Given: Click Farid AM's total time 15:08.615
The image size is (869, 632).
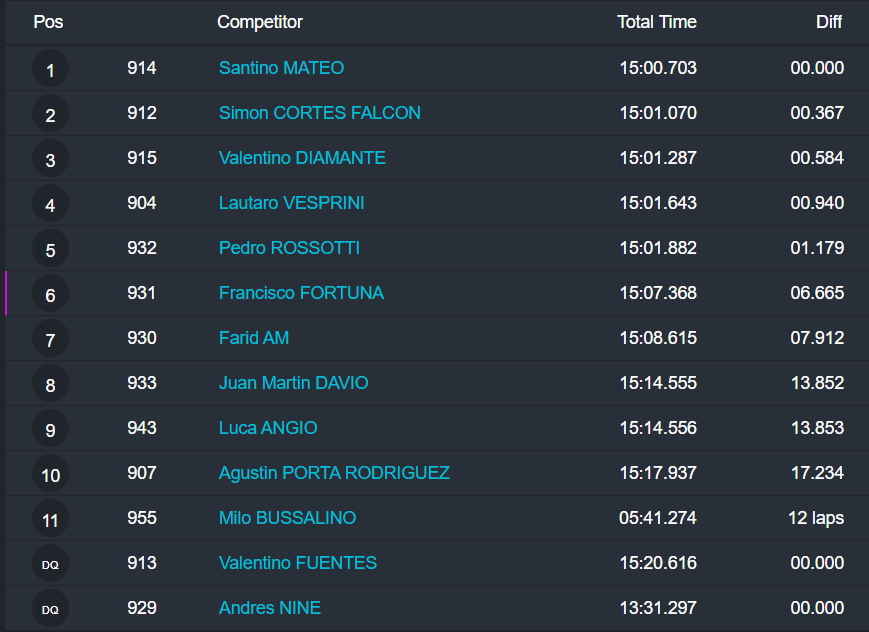Looking at the screenshot, I should 658,338.
